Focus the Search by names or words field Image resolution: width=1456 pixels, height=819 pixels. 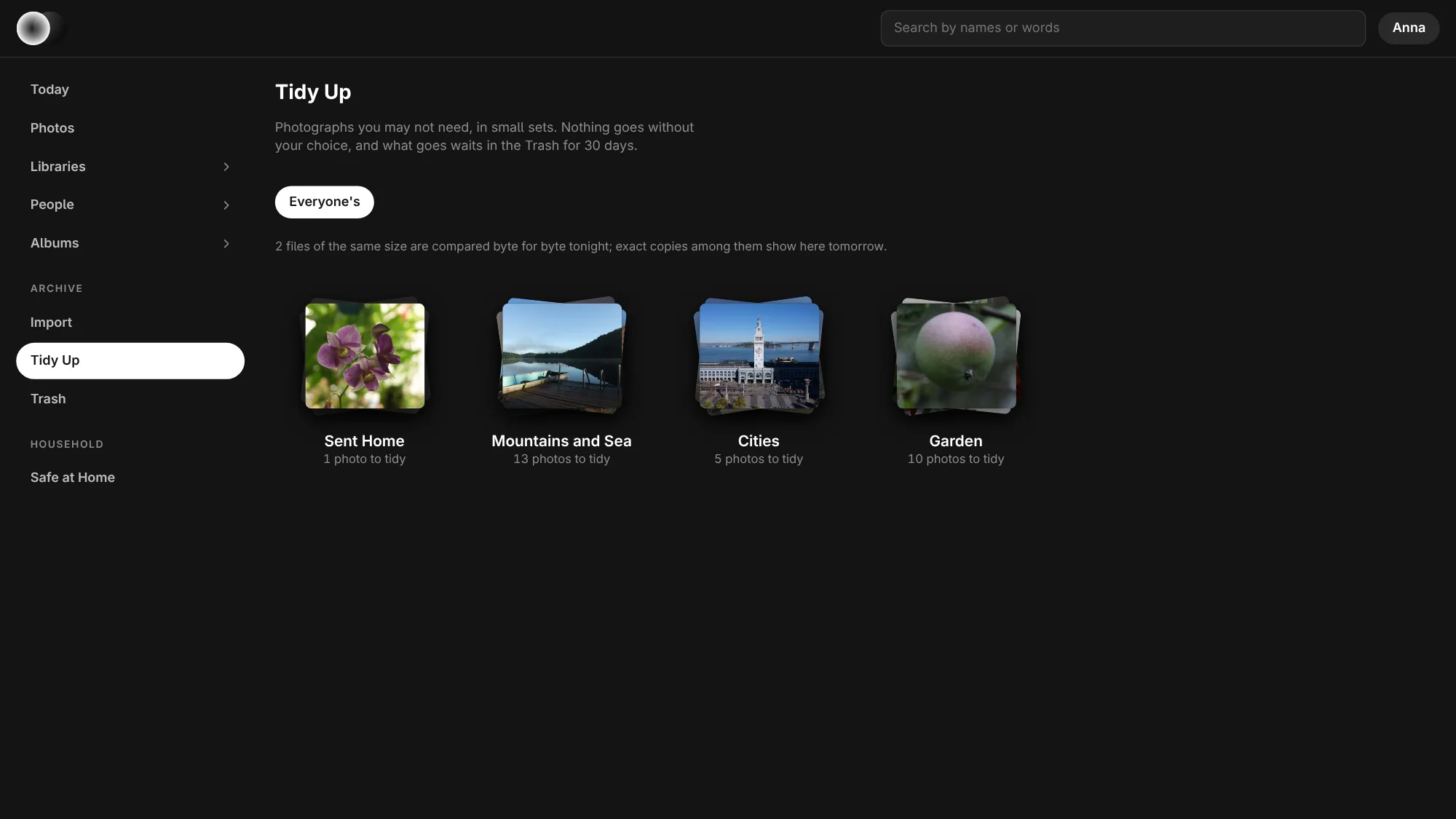click(1123, 28)
